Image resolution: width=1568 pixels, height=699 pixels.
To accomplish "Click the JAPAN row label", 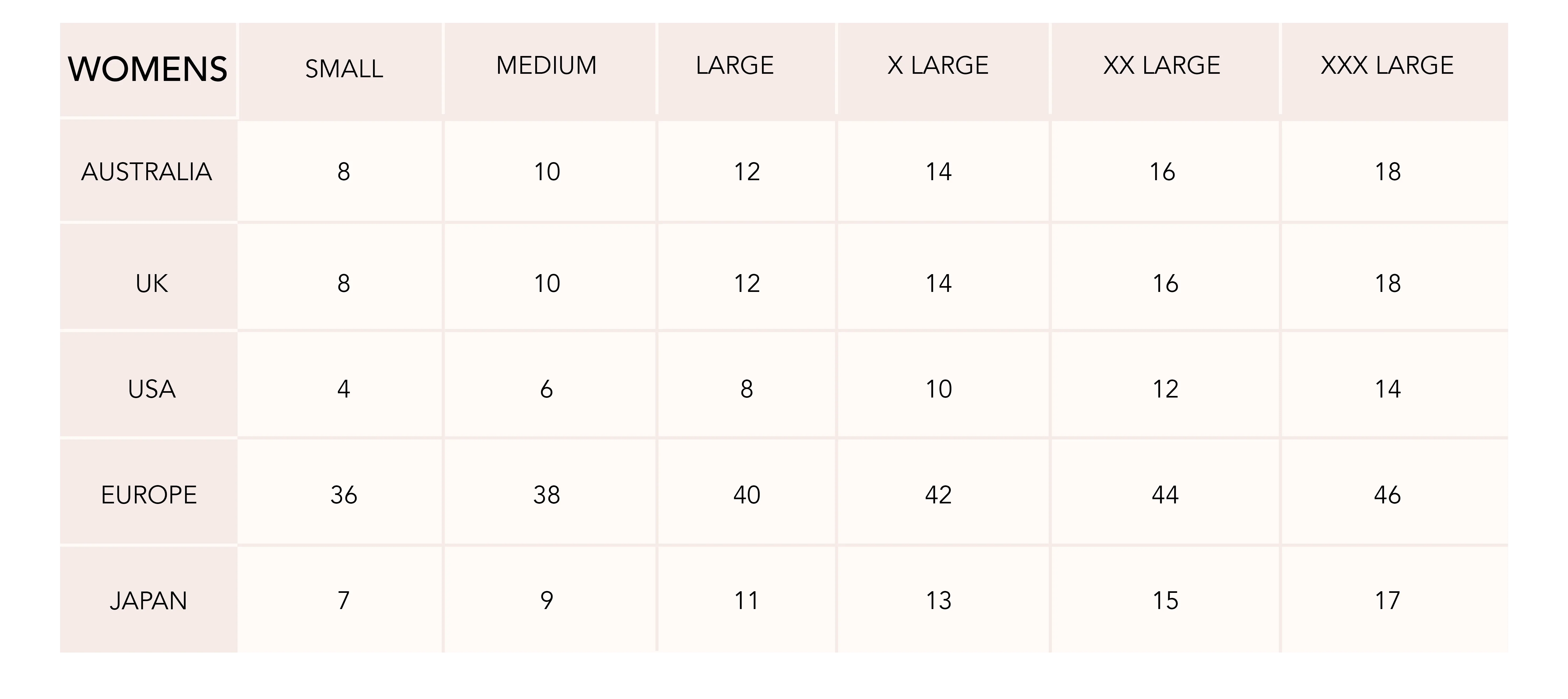I will [x=148, y=601].
